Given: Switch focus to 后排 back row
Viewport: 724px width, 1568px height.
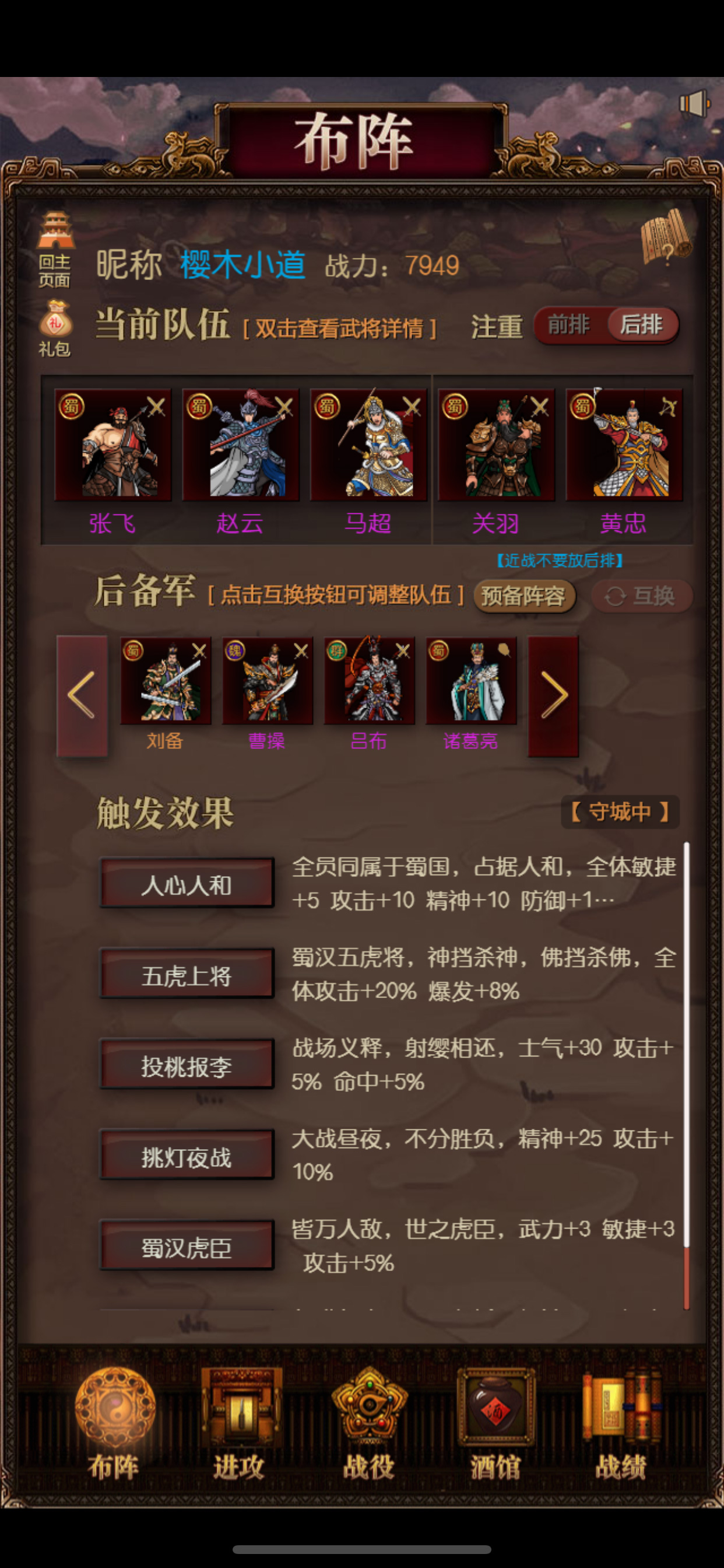Looking at the screenshot, I should click(x=642, y=324).
